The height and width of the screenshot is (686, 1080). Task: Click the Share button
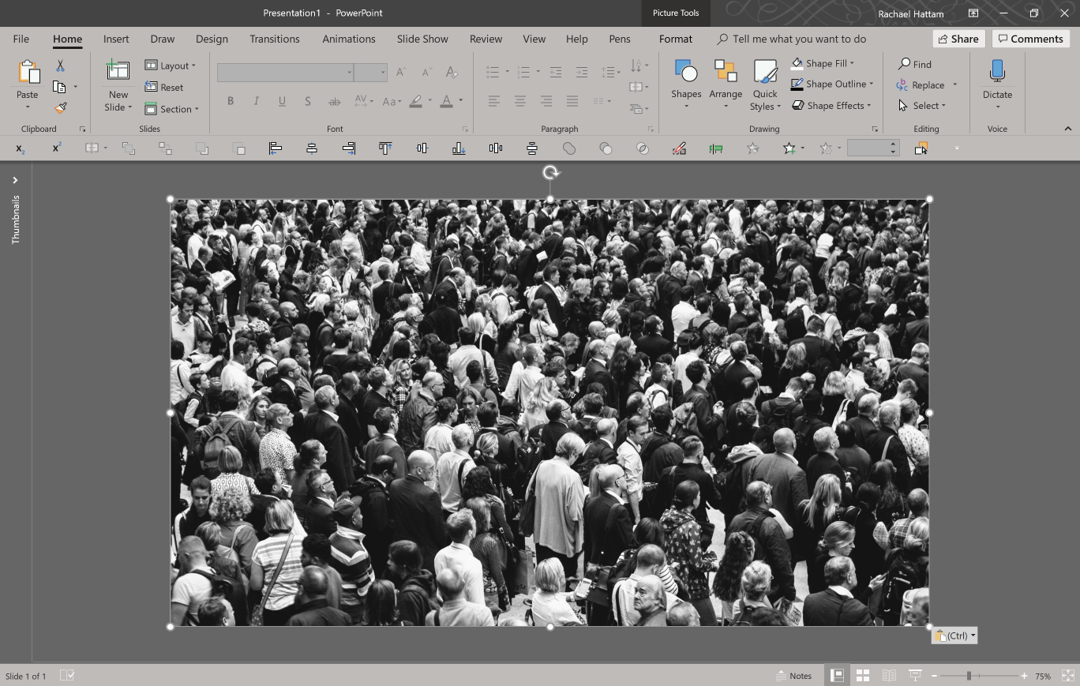pos(957,38)
